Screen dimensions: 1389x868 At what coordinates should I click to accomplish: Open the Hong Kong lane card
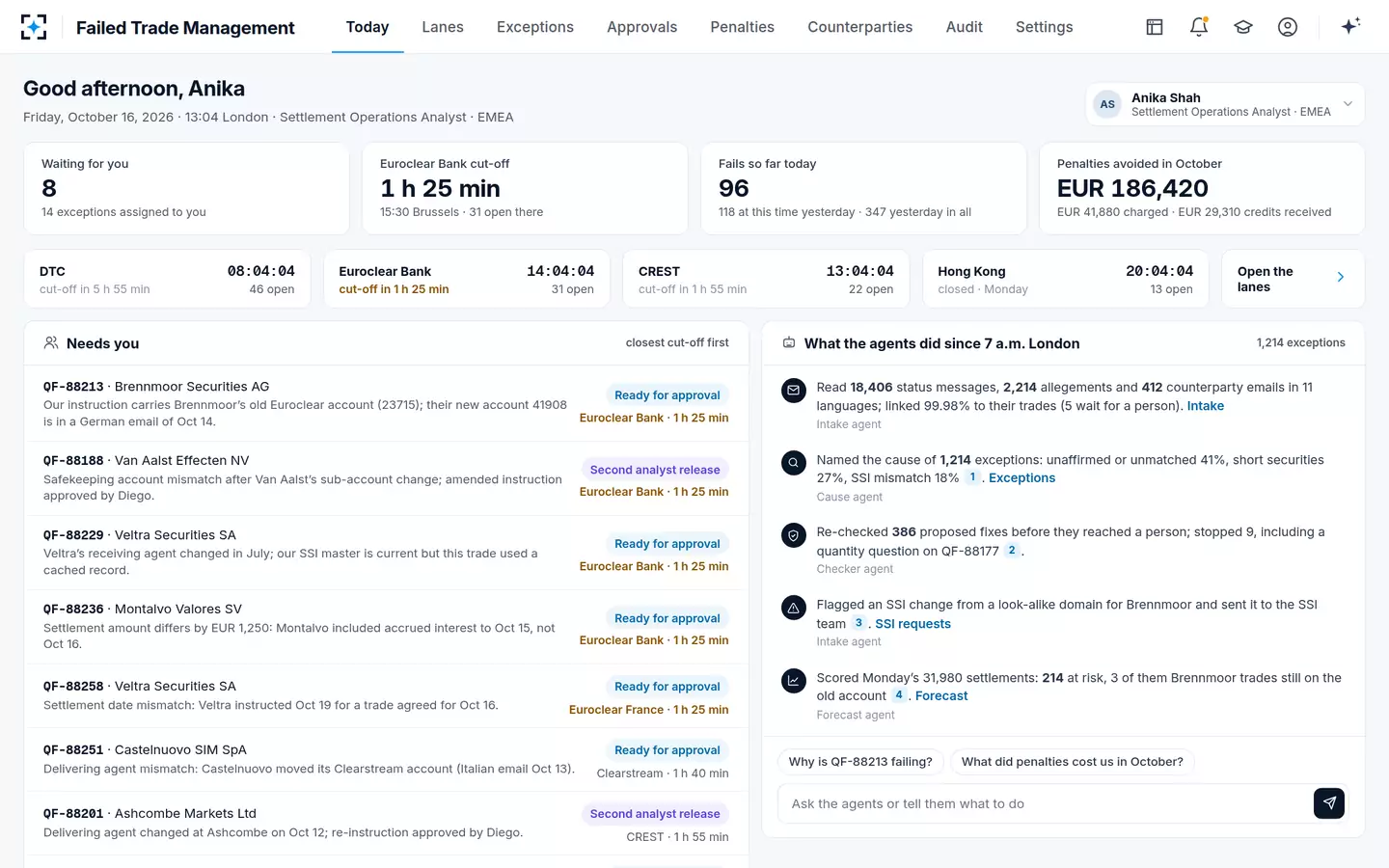[1066, 280]
